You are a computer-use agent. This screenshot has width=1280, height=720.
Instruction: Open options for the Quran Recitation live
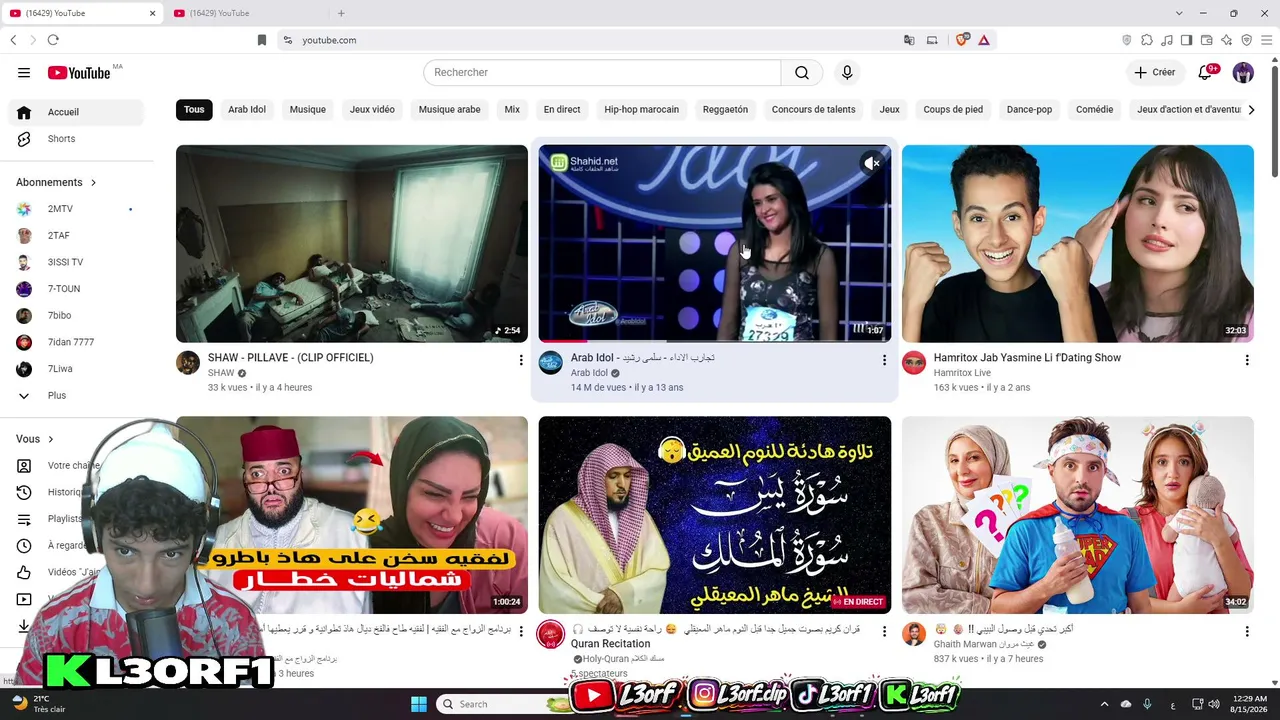(883, 631)
